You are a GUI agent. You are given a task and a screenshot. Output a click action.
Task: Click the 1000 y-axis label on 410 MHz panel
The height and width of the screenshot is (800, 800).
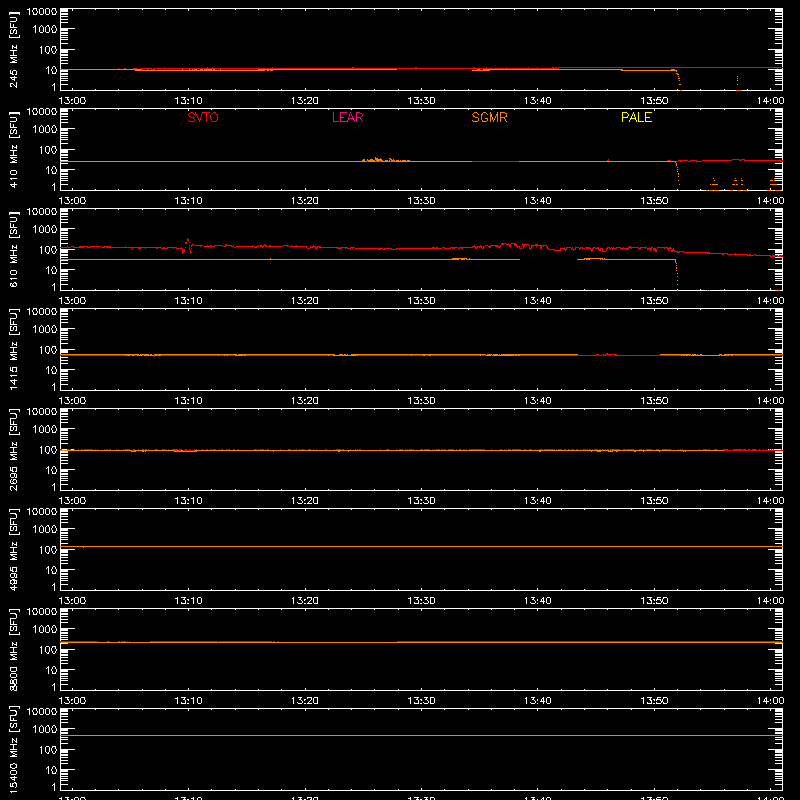(x=45, y=130)
